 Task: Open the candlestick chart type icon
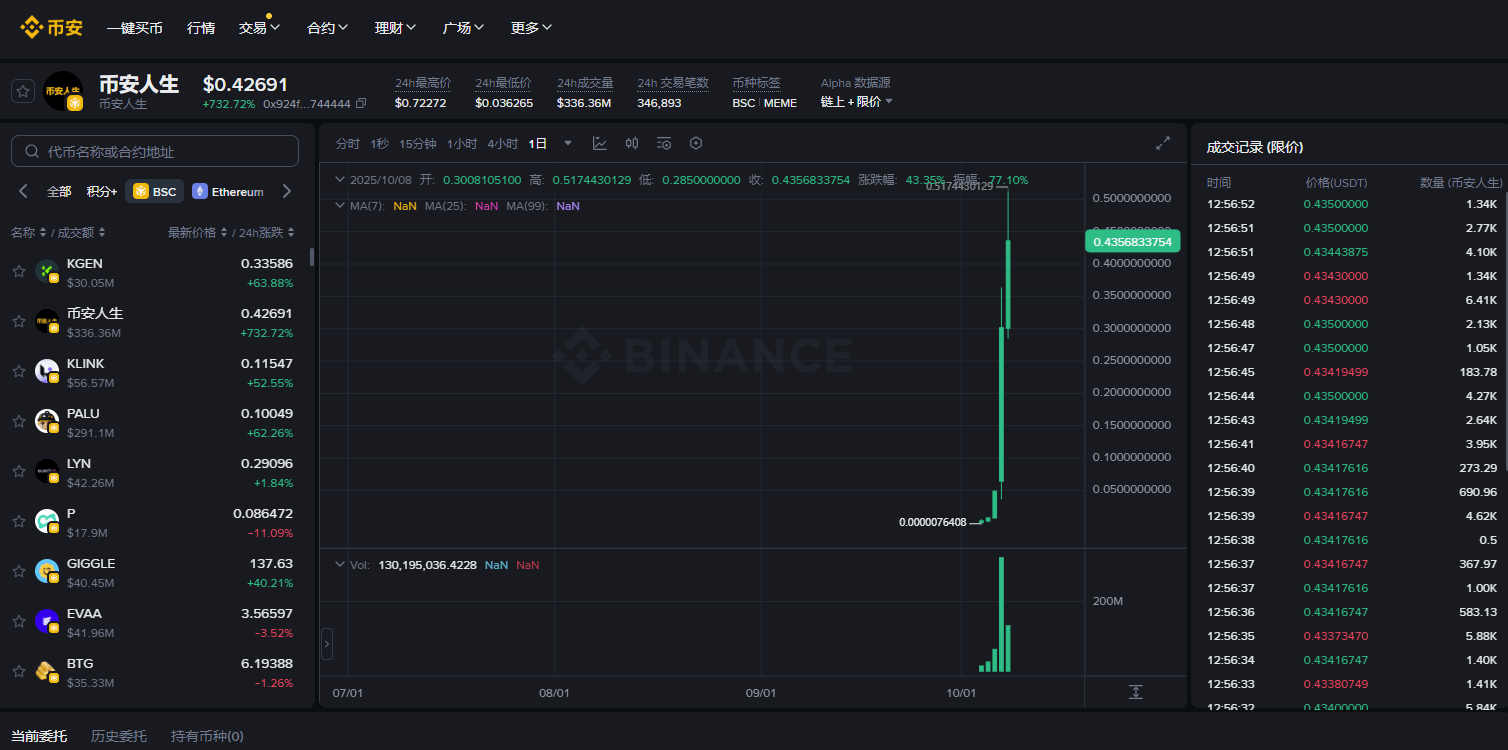632,143
